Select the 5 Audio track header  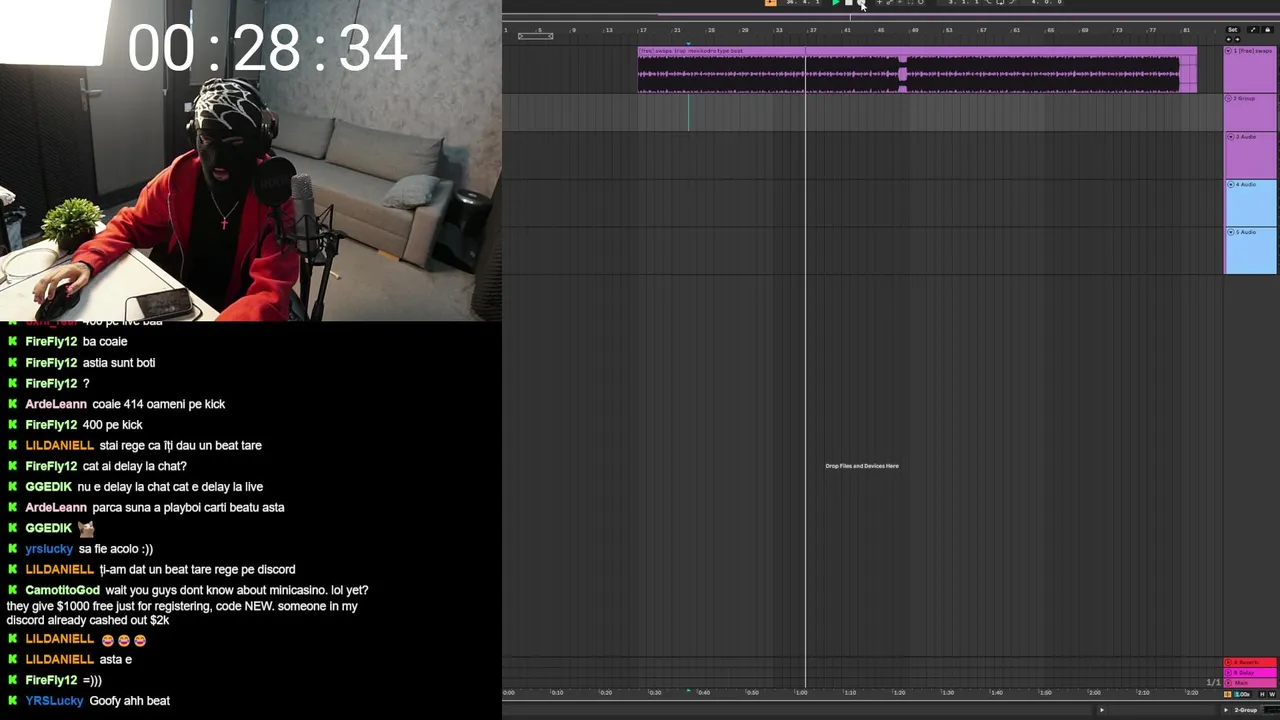(x=1251, y=251)
